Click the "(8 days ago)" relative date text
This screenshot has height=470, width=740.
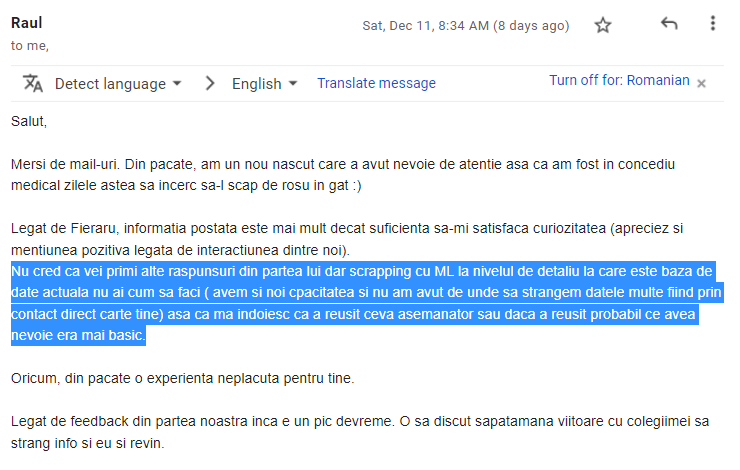[531, 25]
